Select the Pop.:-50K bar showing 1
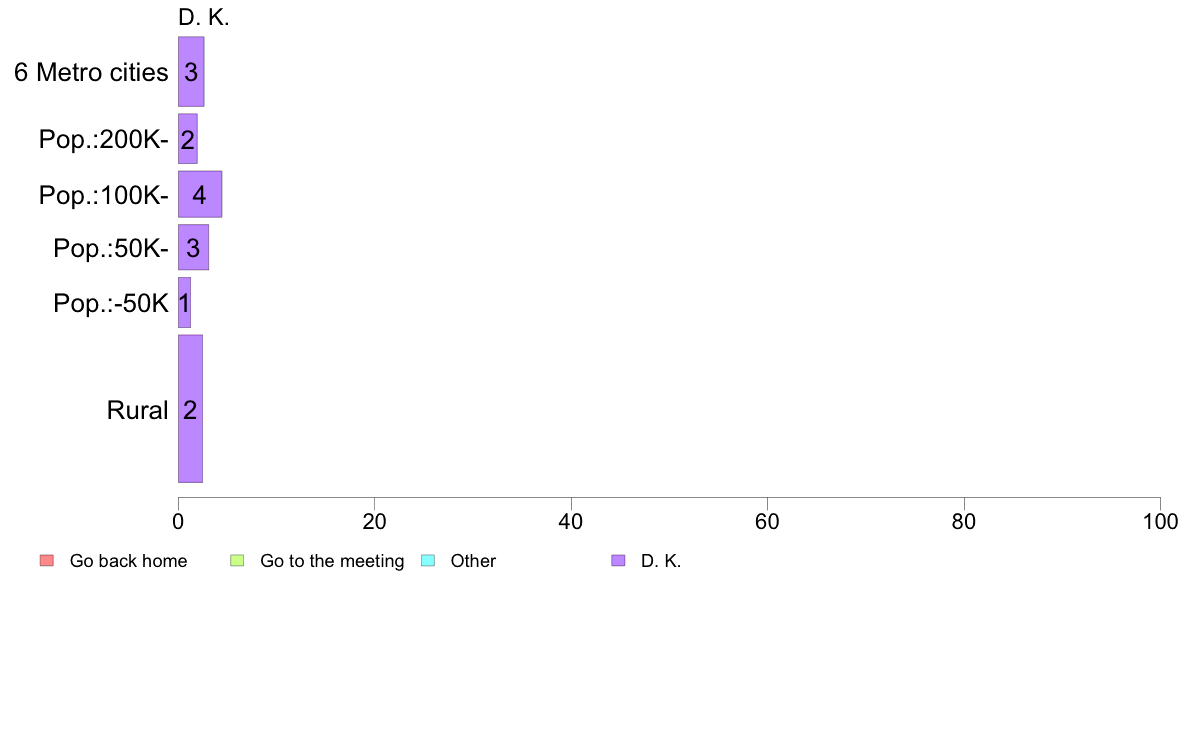1188x736 pixels. pyautogui.click(x=184, y=302)
